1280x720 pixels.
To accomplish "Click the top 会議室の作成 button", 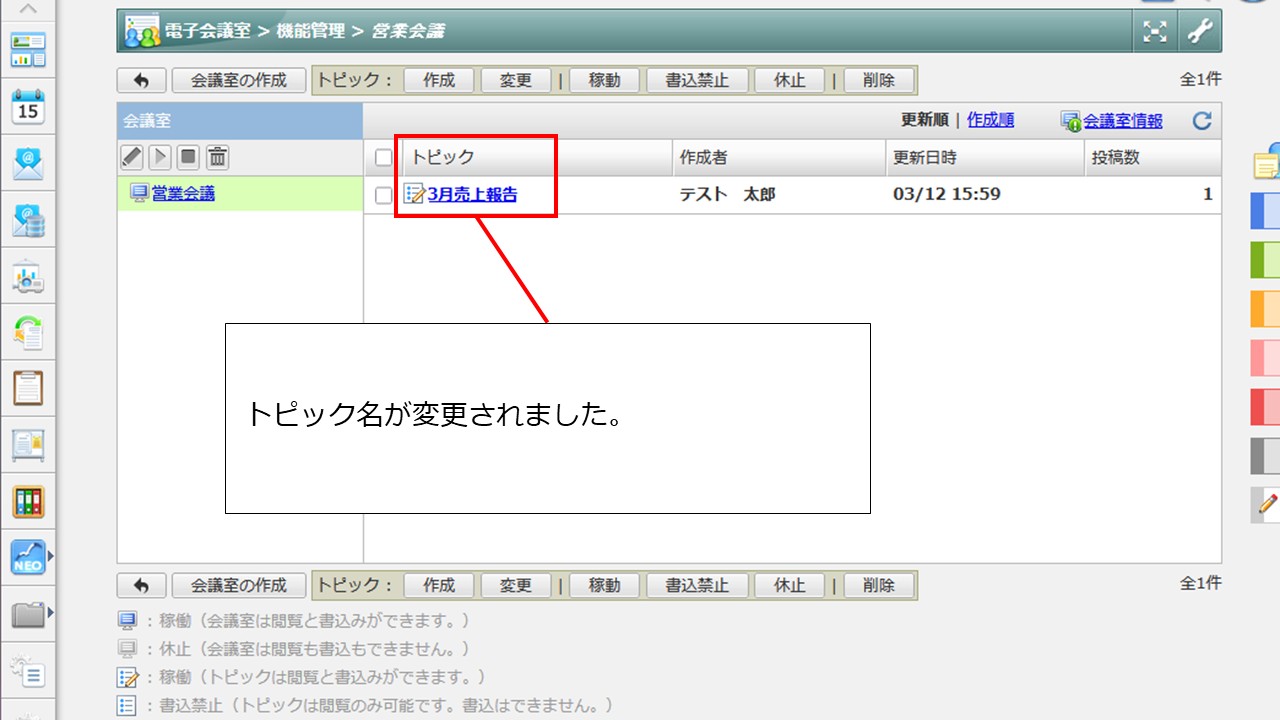I will pos(239,80).
